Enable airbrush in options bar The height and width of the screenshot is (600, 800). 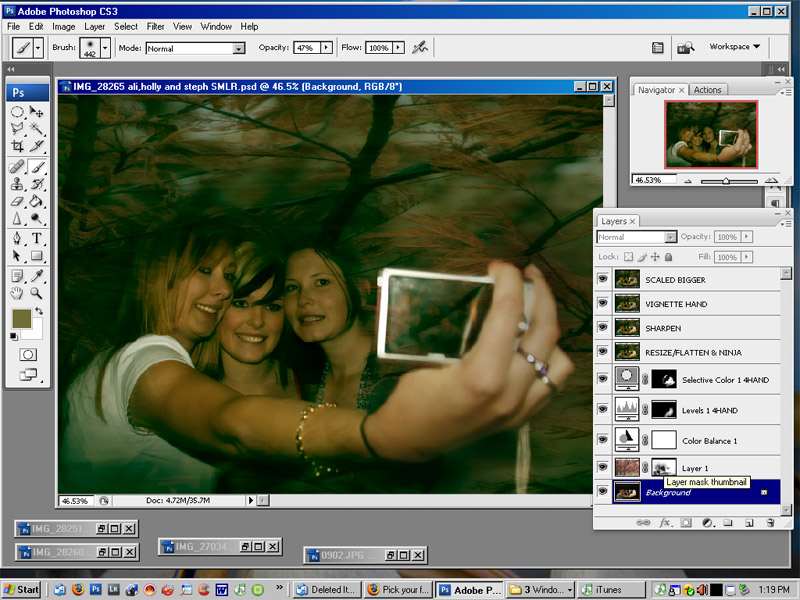coord(420,48)
